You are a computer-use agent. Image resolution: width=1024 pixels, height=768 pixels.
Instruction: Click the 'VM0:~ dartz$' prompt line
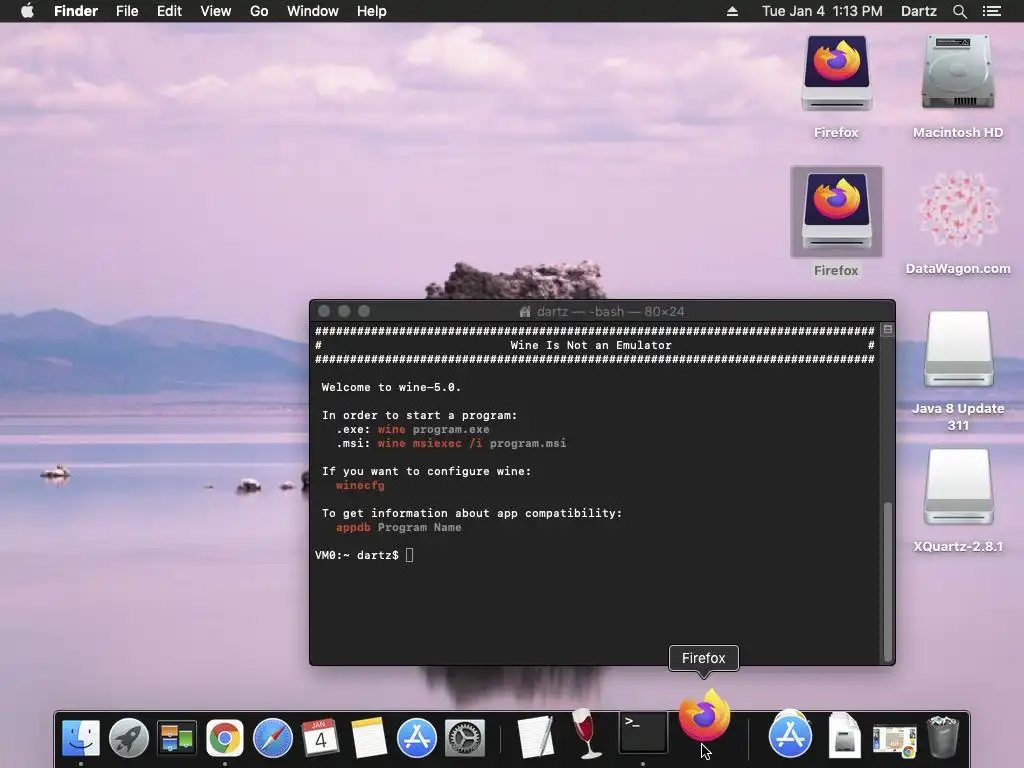[x=357, y=555]
